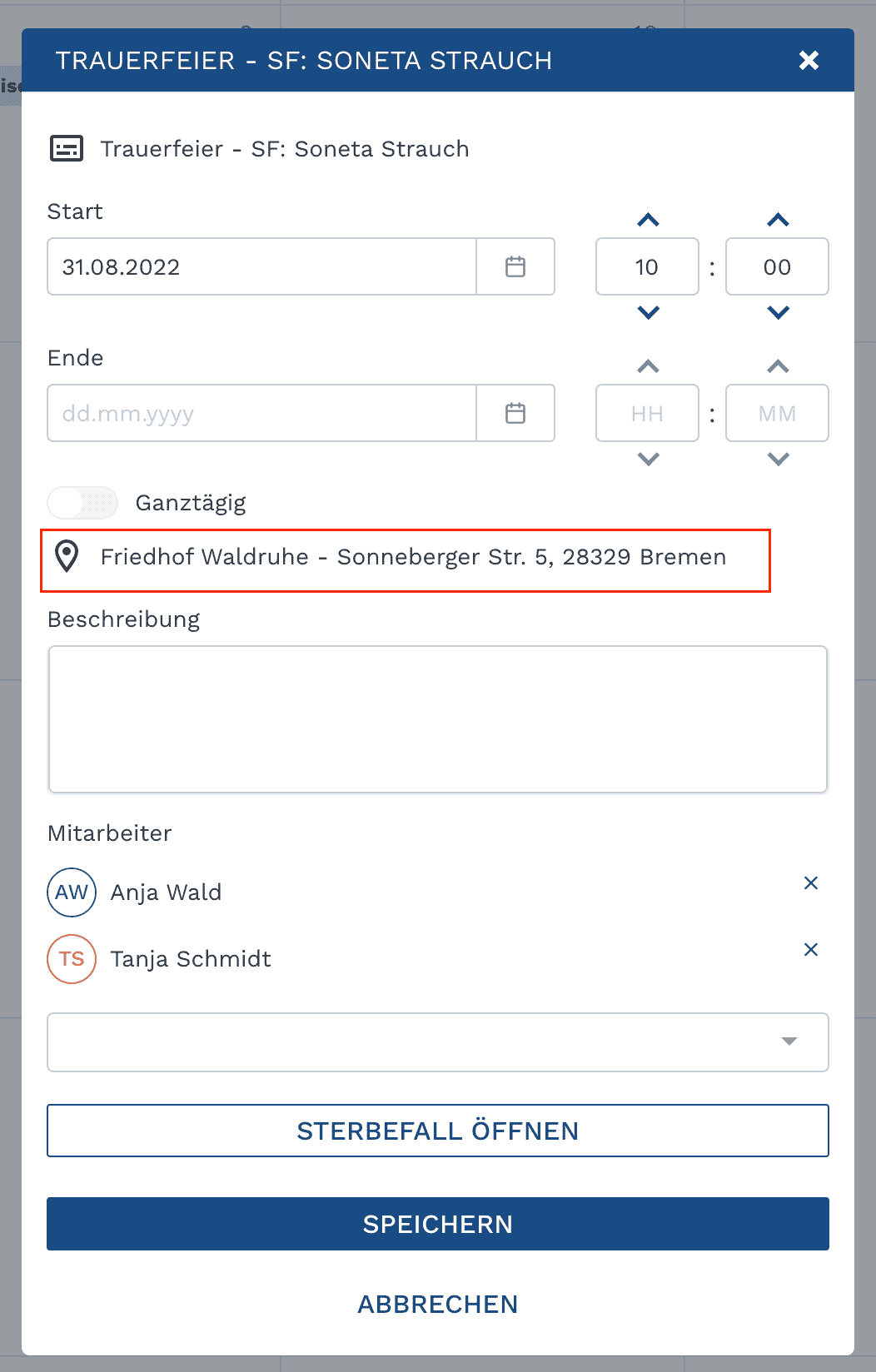Save with the Speichern button
Image resolution: width=876 pixels, height=1372 pixels.
point(438,1224)
